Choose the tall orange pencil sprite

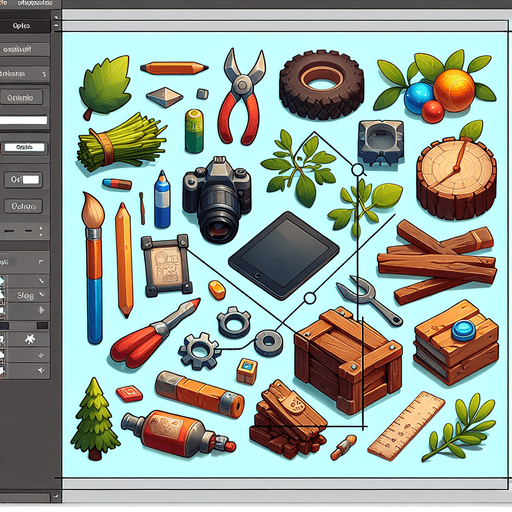[x=124, y=260]
